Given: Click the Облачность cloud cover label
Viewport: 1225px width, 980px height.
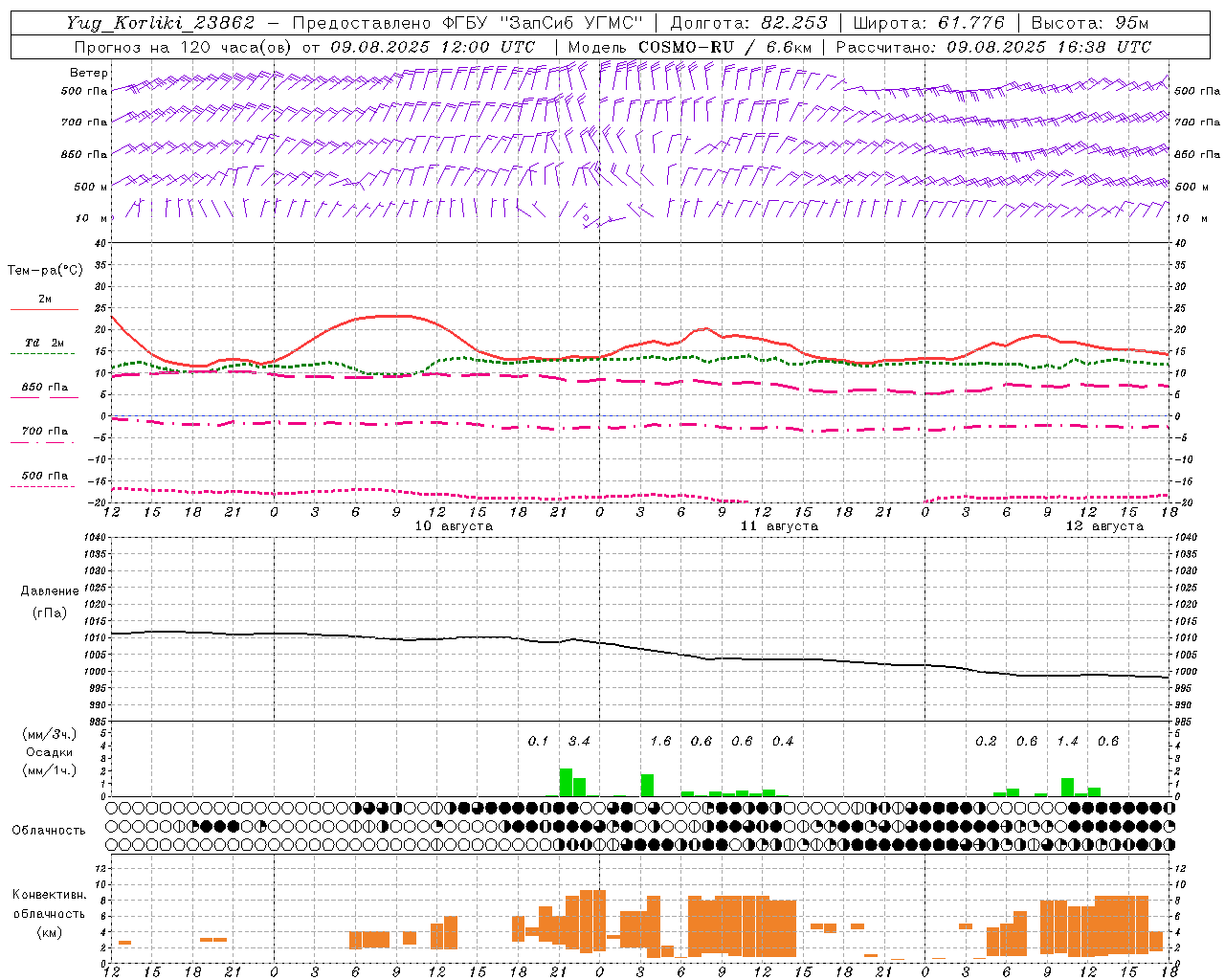Looking at the screenshot, I should coord(49,831).
